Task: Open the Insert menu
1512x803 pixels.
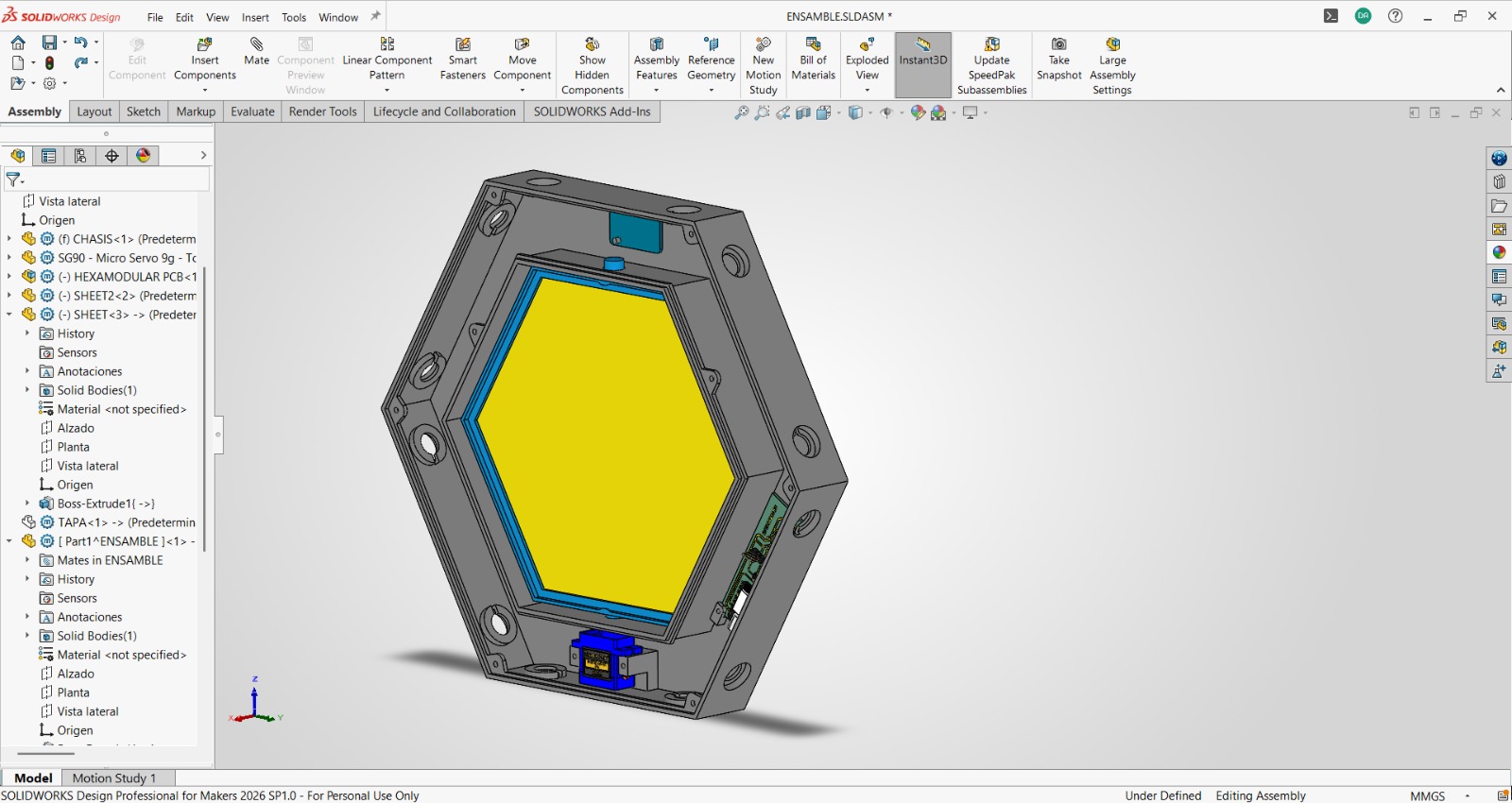Action: click(x=255, y=17)
